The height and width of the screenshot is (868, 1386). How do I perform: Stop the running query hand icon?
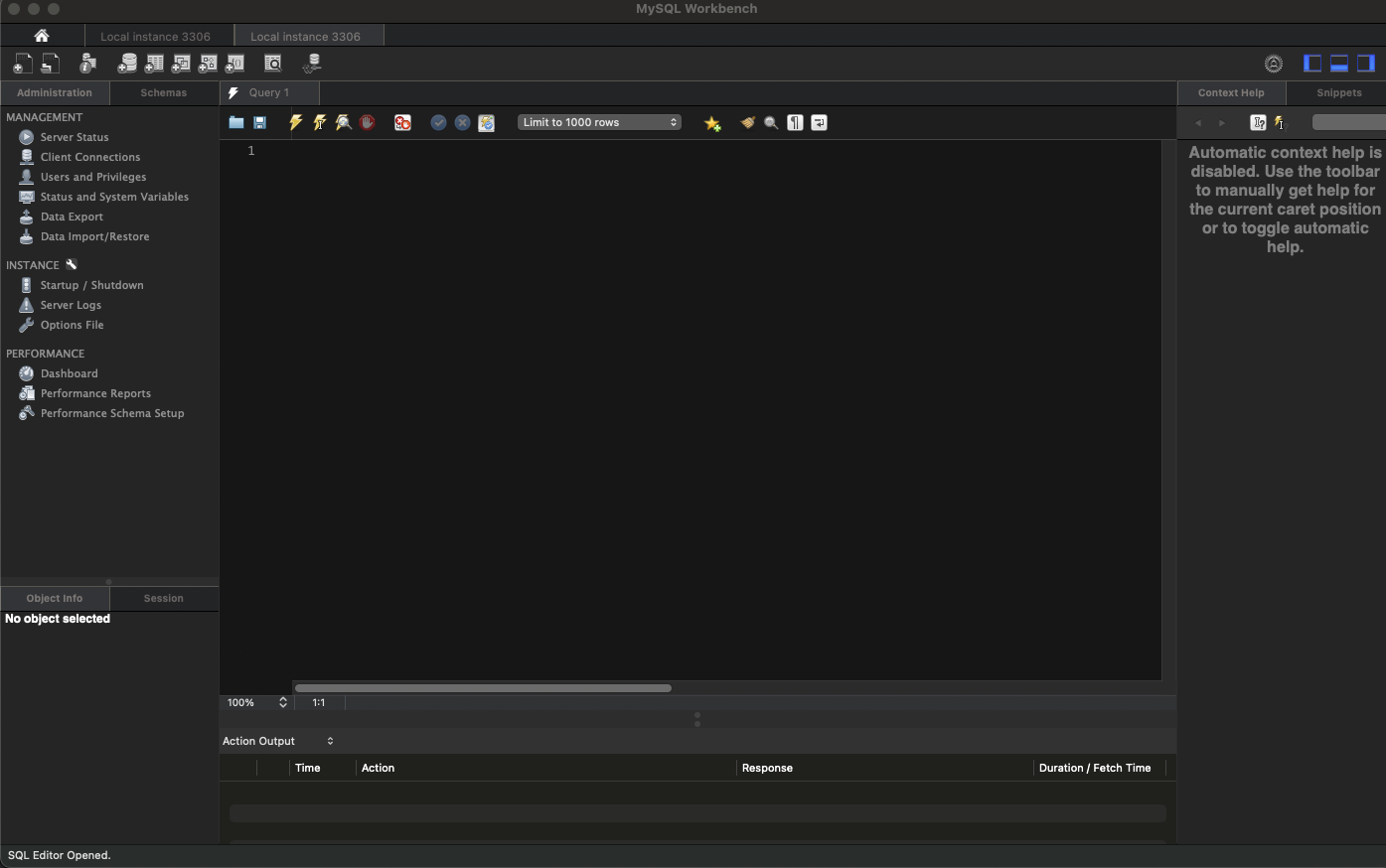[367, 122]
